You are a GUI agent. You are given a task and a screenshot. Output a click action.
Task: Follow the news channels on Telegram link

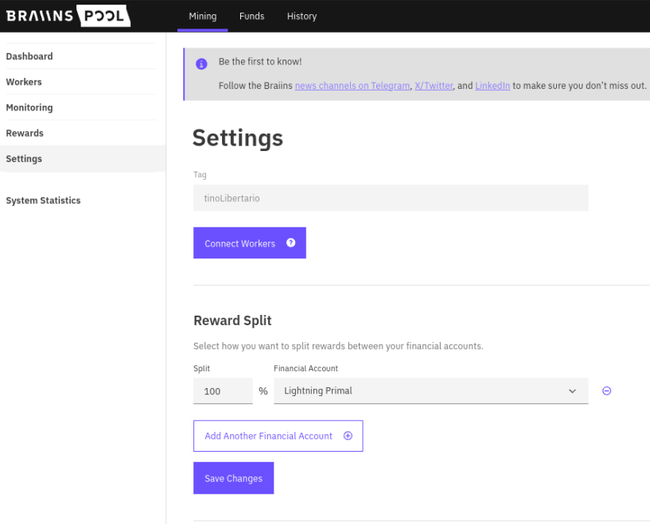click(352, 86)
